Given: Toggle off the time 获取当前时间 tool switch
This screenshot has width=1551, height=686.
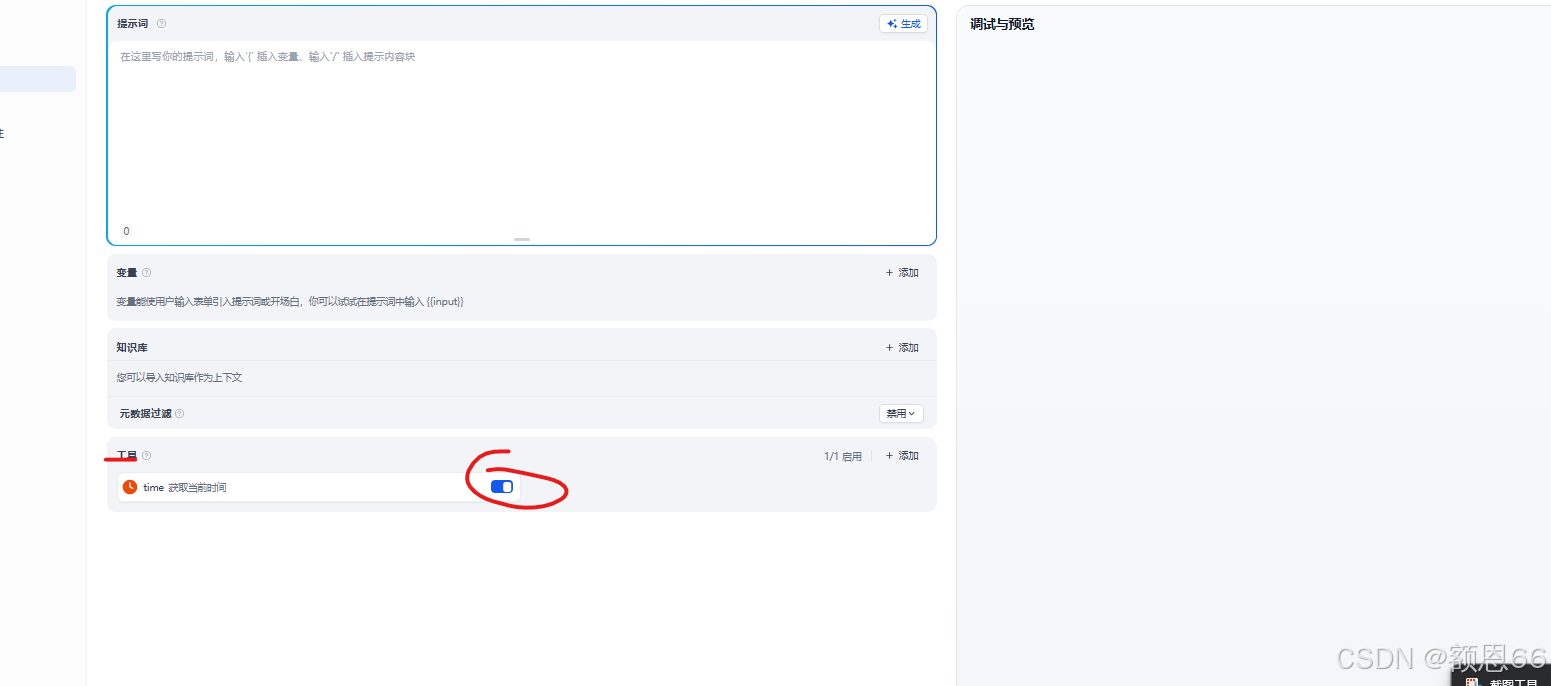Looking at the screenshot, I should (x=502, y=487).
